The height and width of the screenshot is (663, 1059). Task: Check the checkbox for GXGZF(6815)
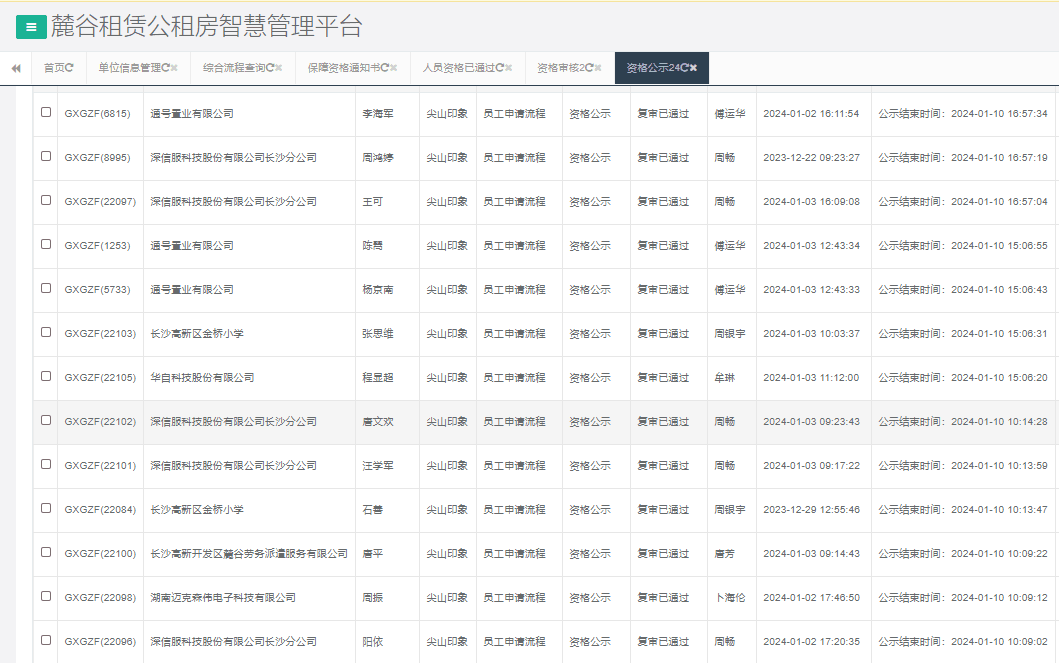tap(44, 113)
